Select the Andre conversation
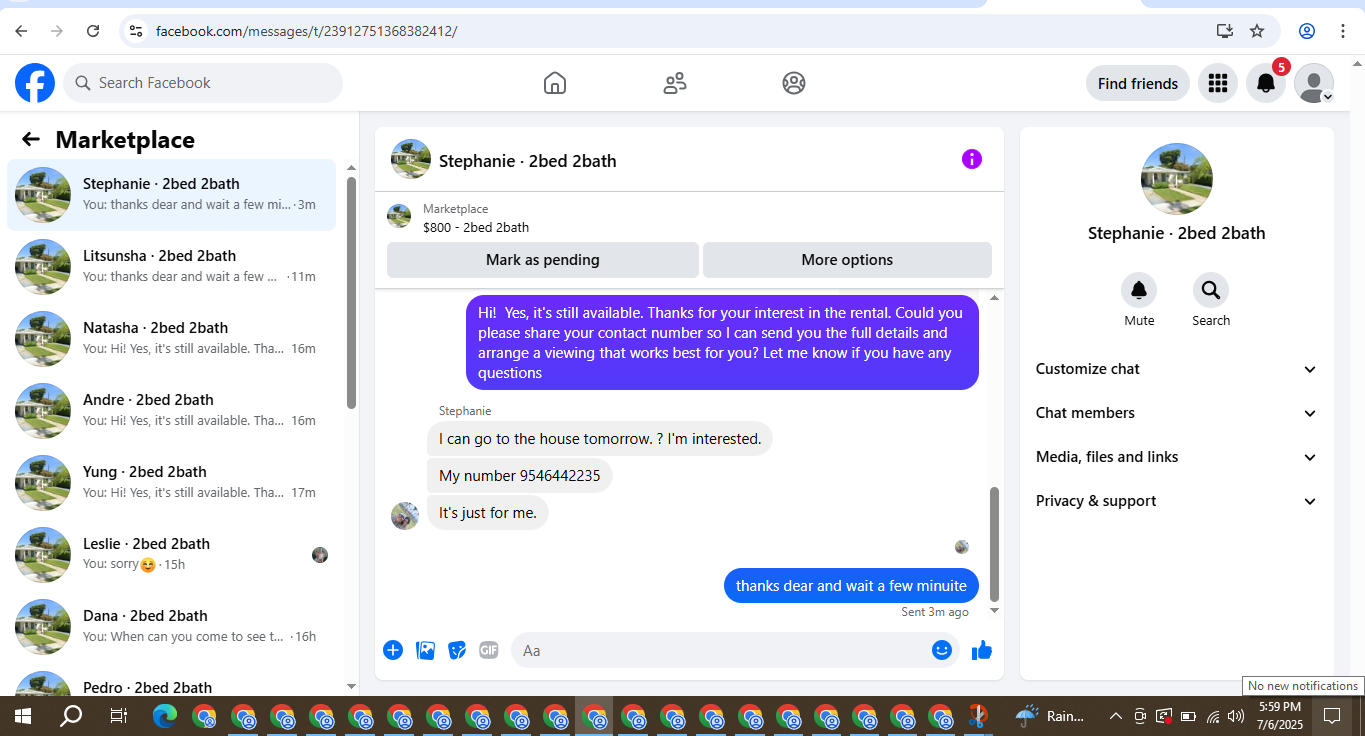The image size is (1365, 736). pyautogui.click(x=172, y=411)
